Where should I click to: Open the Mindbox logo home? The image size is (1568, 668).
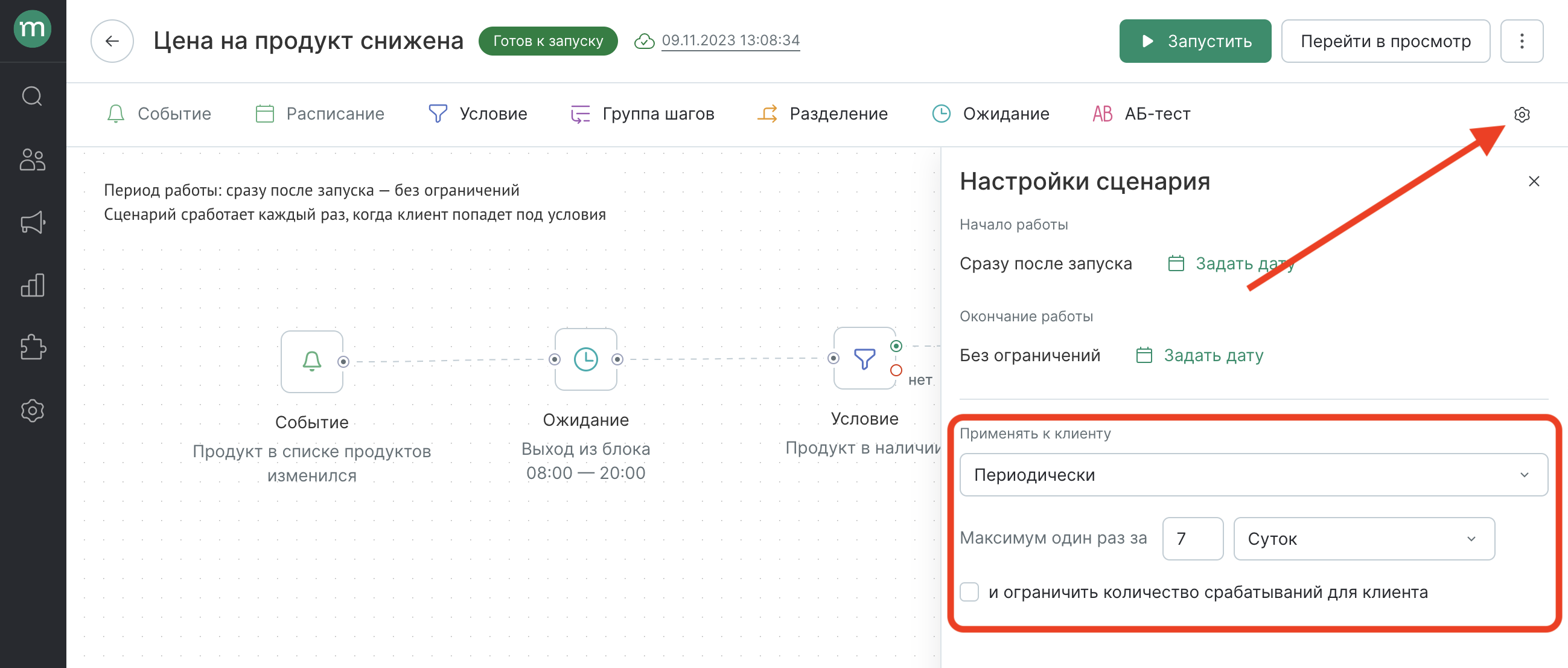[x=33, y=28]
